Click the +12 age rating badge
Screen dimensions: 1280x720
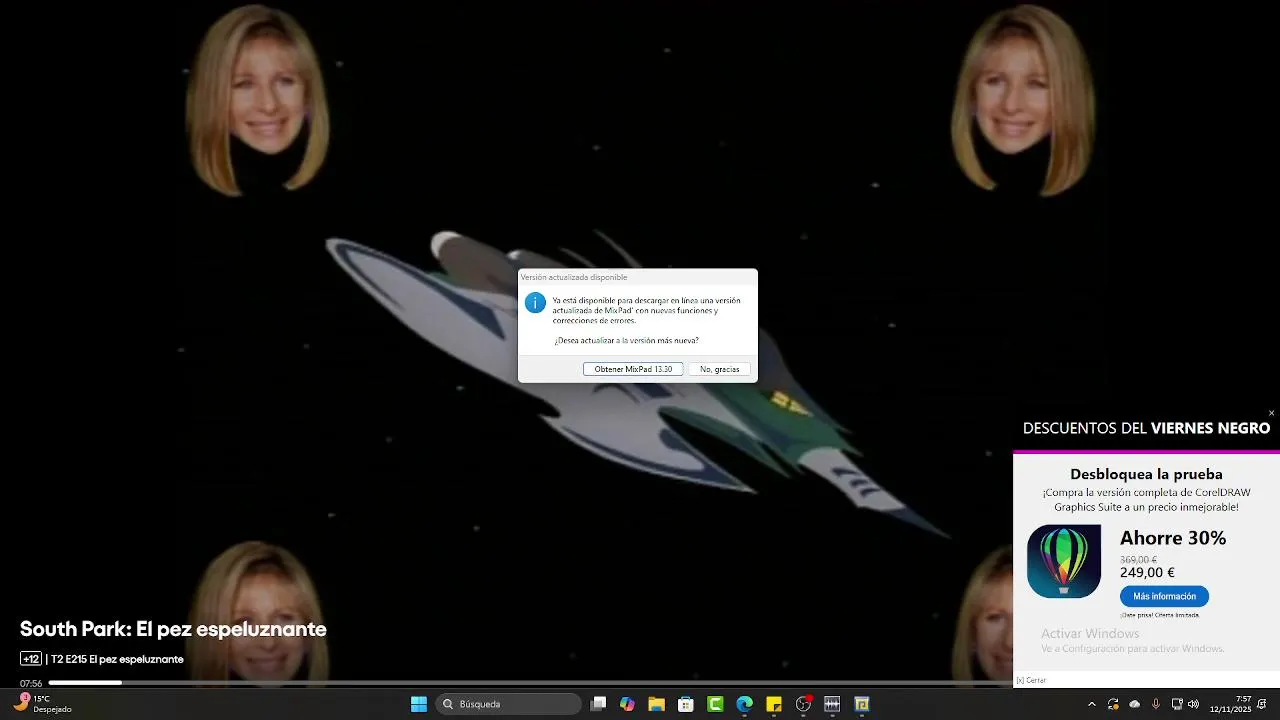click(31, 659)
